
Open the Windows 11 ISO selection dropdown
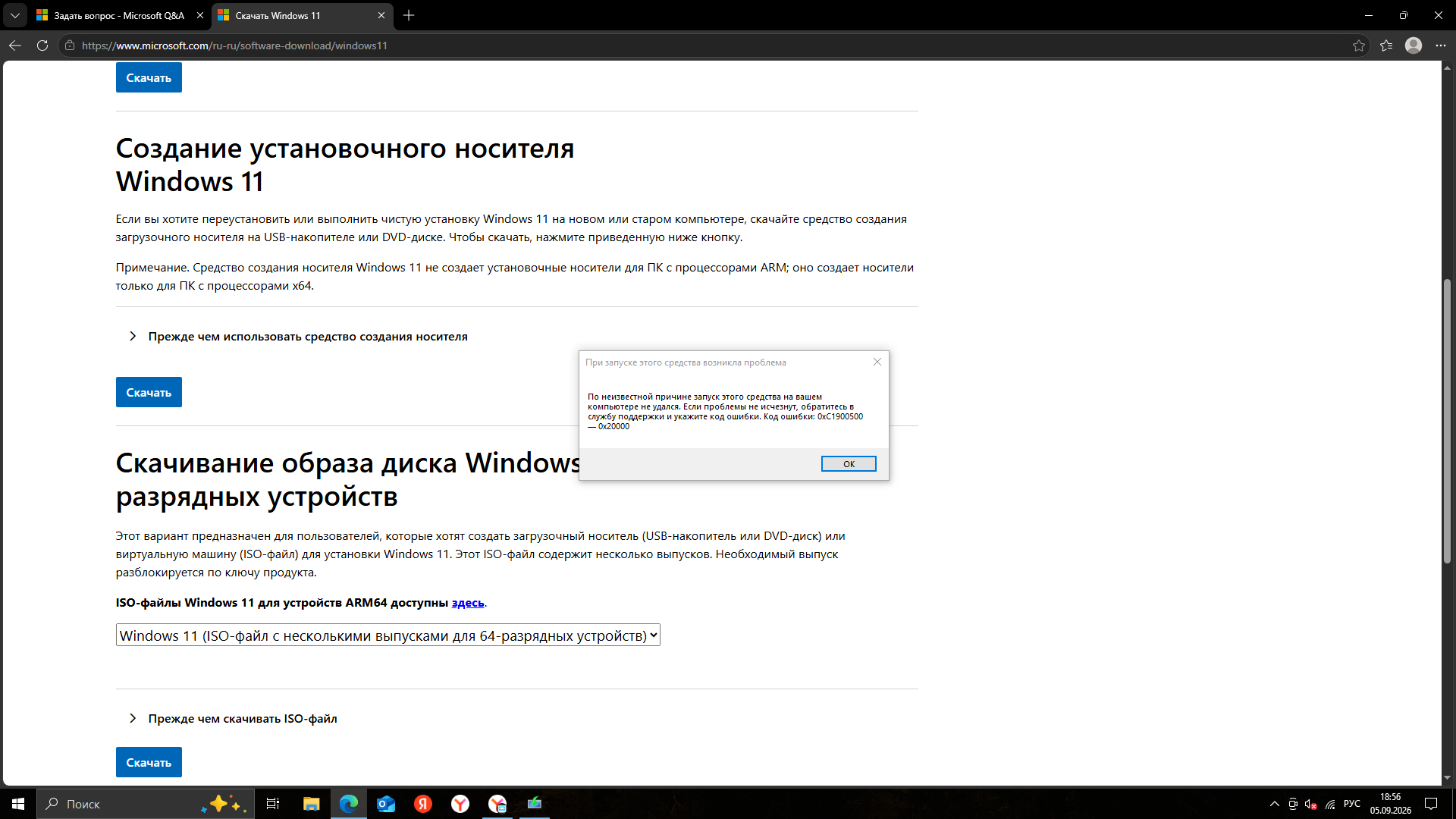[388, 635]
